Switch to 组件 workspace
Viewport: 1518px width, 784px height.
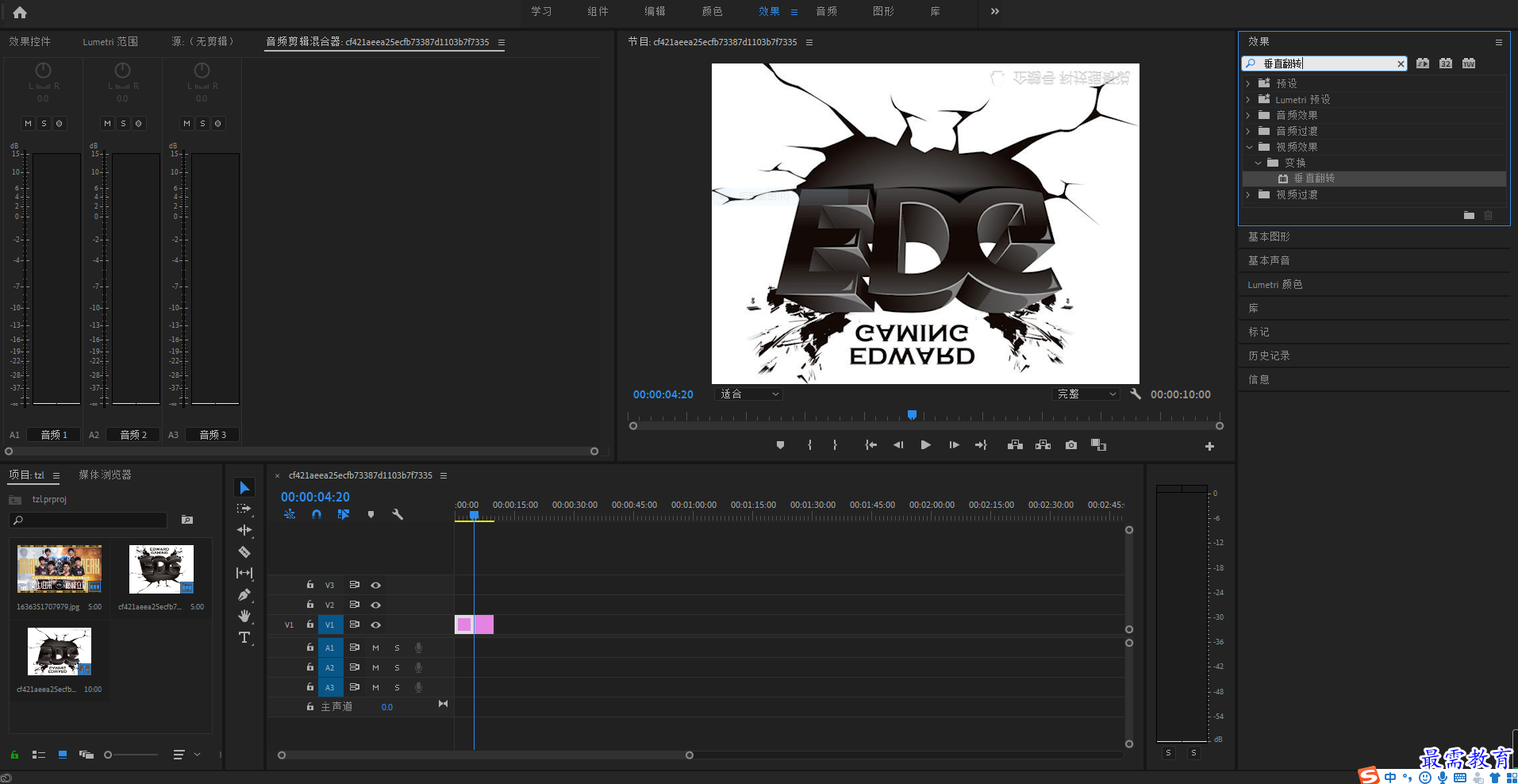[598, 11]
